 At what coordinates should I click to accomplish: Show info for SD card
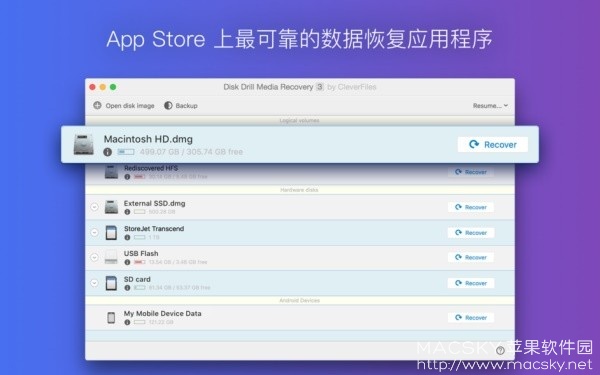(127, 288)
